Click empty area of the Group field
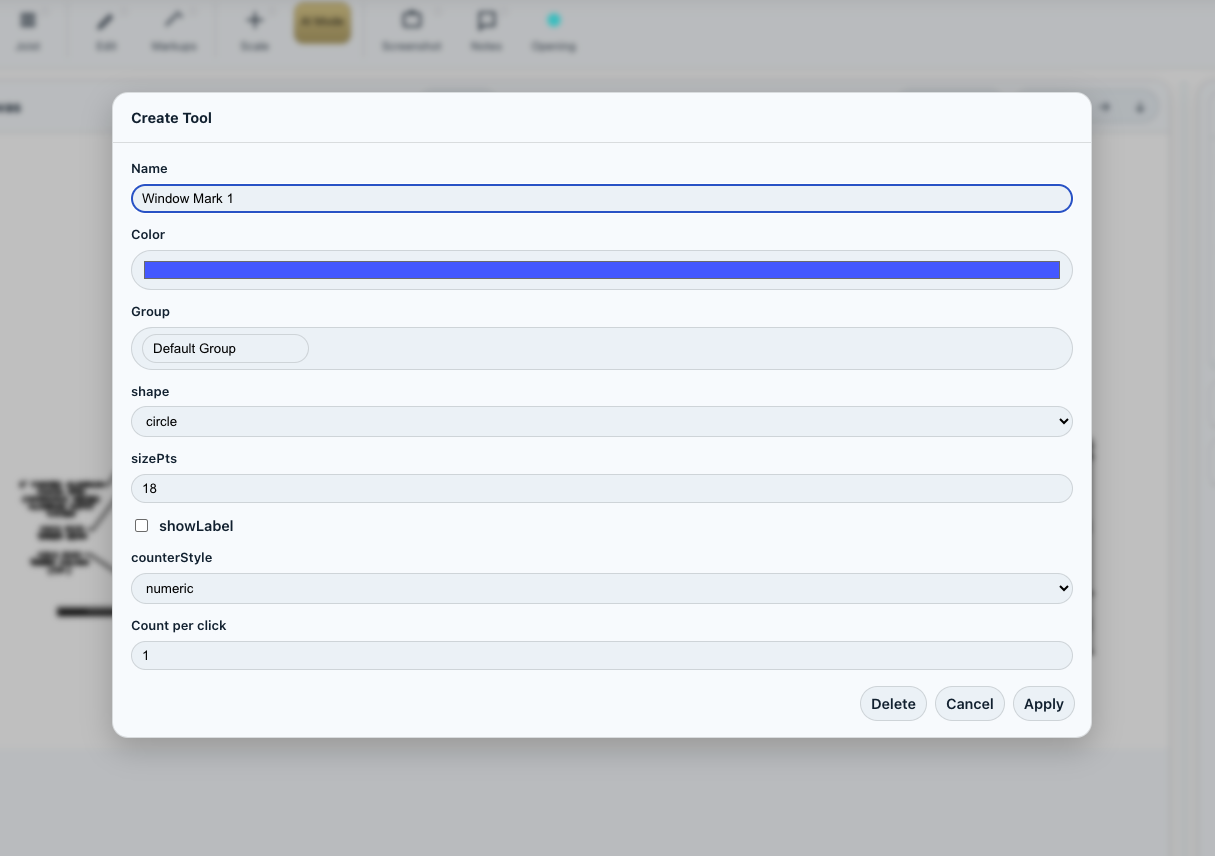Image resolution: width=1215 pixels, height=856 pixels. click(690, 349)
